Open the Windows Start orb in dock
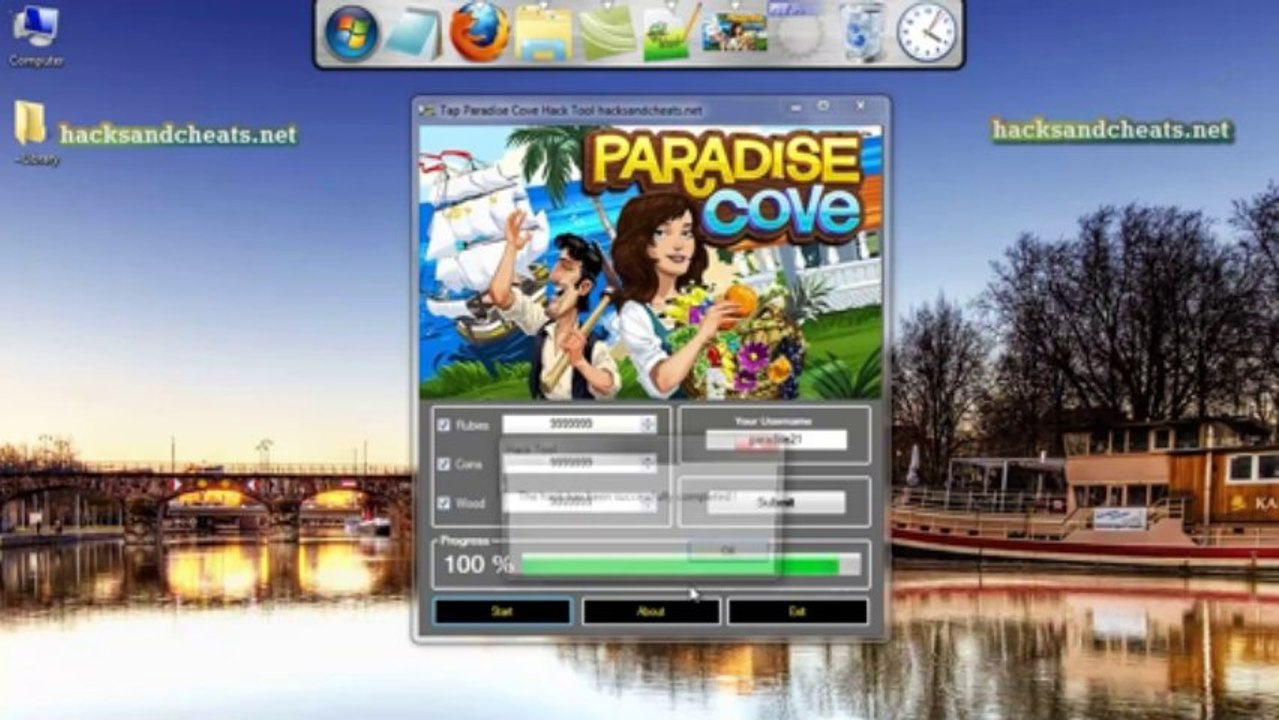1279x720 pixels. point(351,32)
